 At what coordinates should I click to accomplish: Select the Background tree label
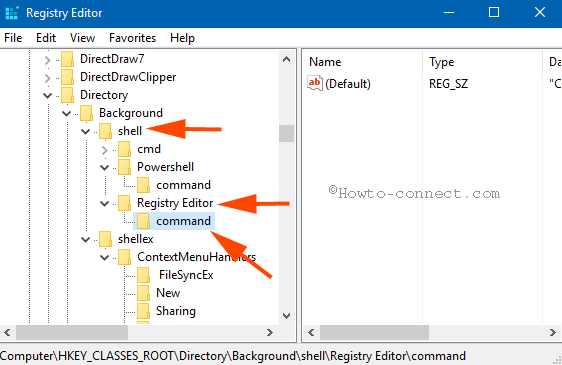click(x=131, y=113)
